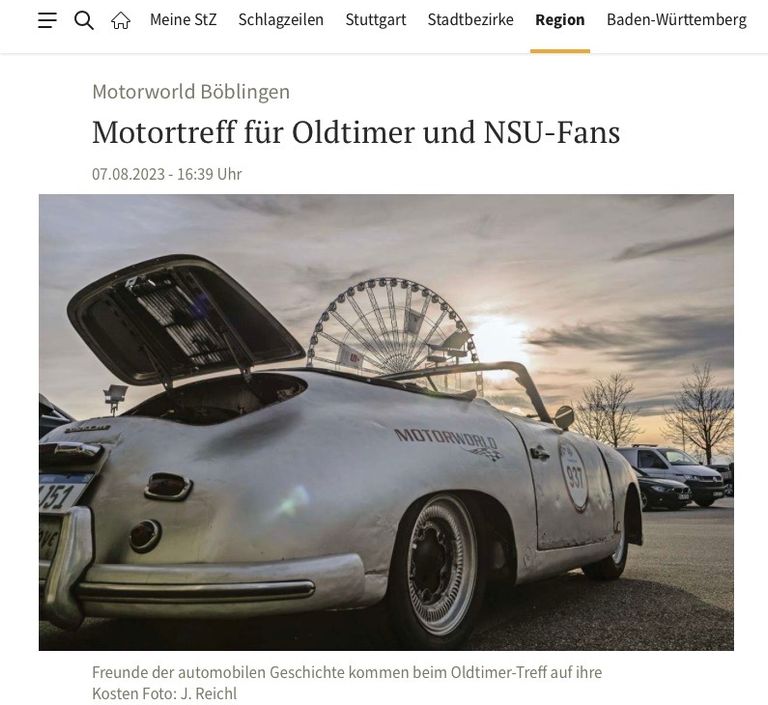Click the yellow underline beneath Region
Image resolution: width=768 pixels, height=705 pixels.
click(x=560, y=51)
